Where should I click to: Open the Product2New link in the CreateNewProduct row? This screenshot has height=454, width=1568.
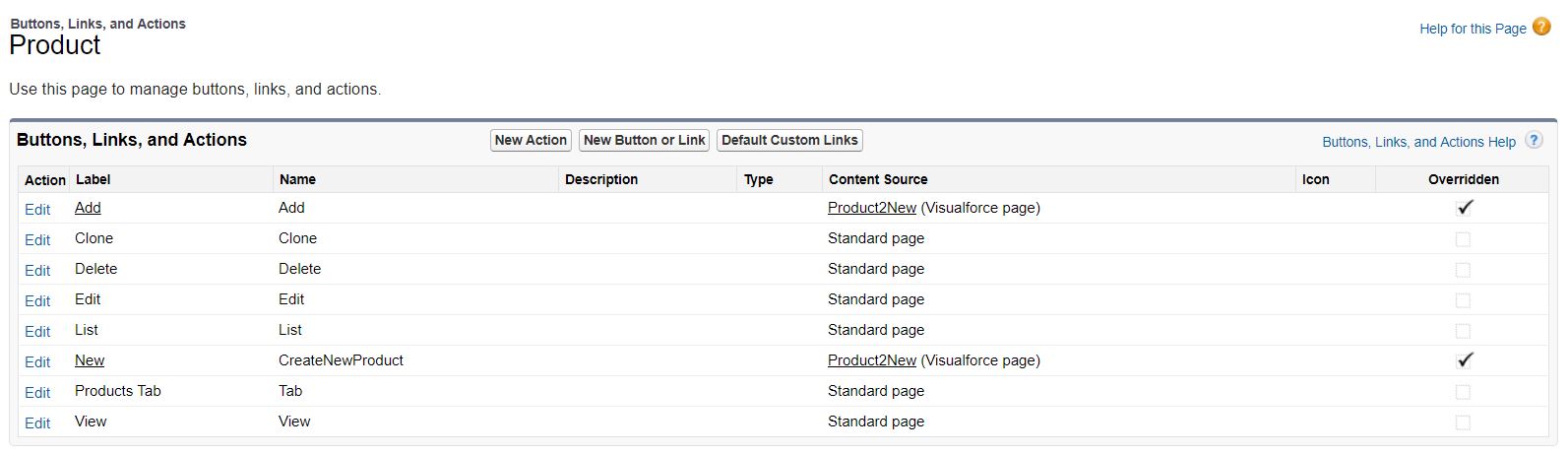[x=871, y=360]
